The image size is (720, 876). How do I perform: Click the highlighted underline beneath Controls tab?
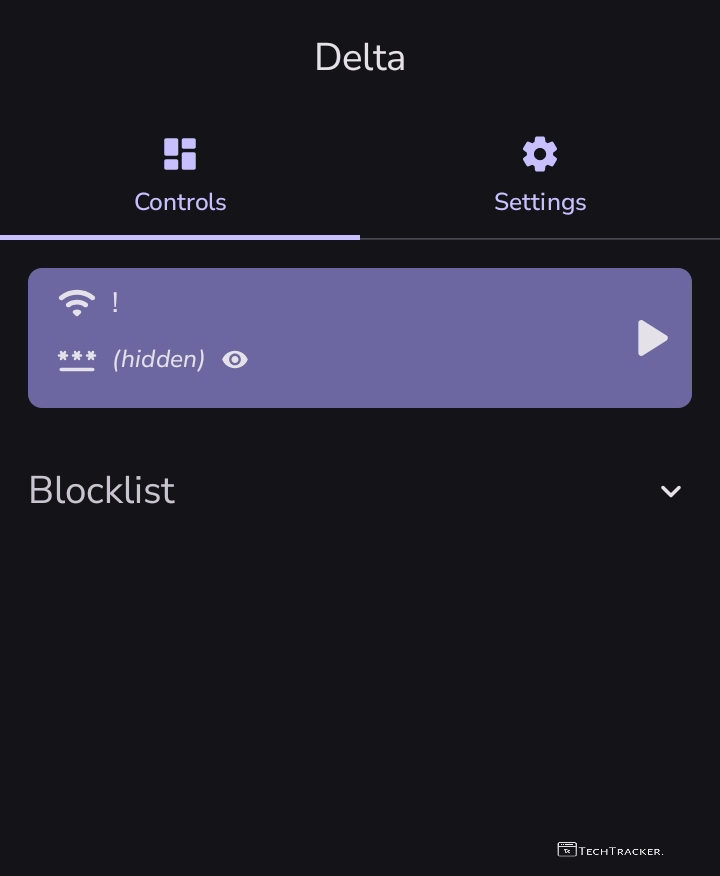[x=180, y=237]
